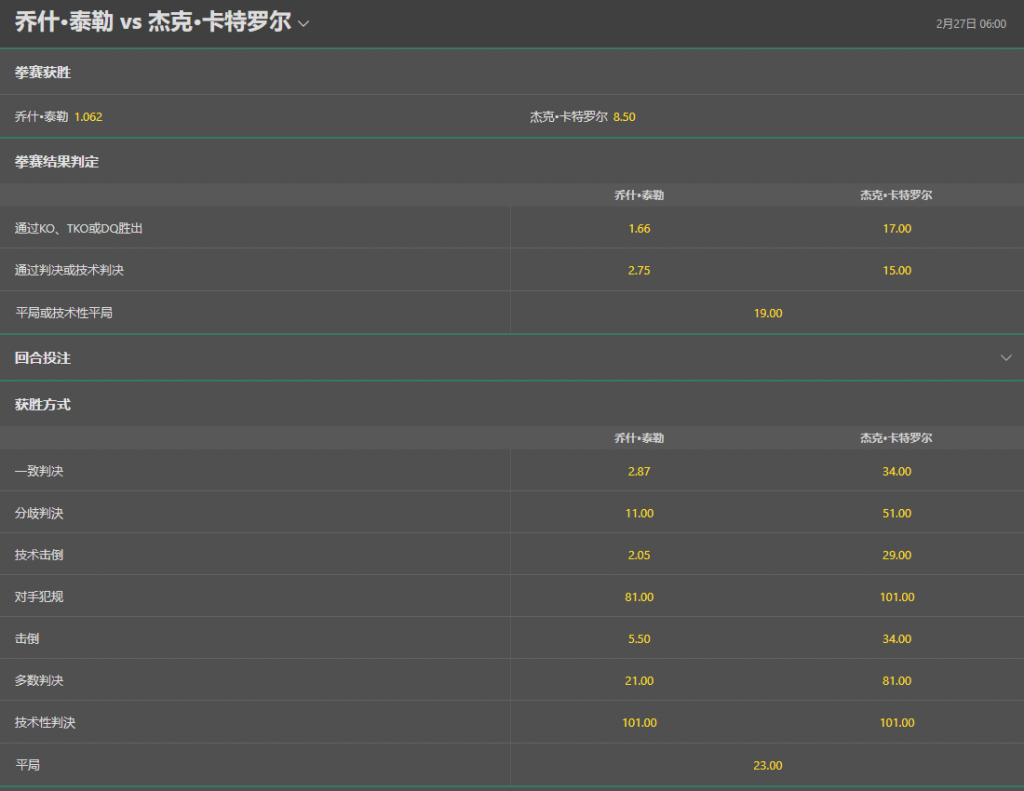Click the 拳赛结果判定 section header
The height and width of the screenshot is (791, 1024).
coord(44,161)
